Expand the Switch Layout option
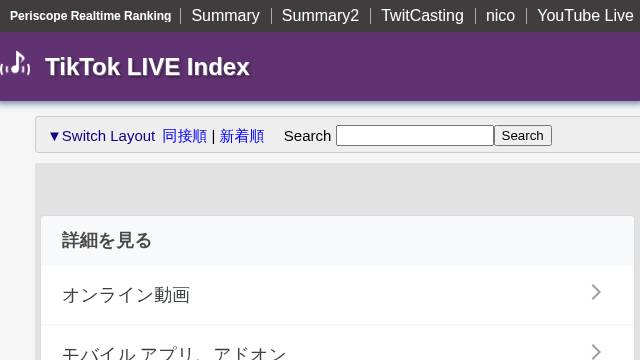 click(x=102, y=136)
